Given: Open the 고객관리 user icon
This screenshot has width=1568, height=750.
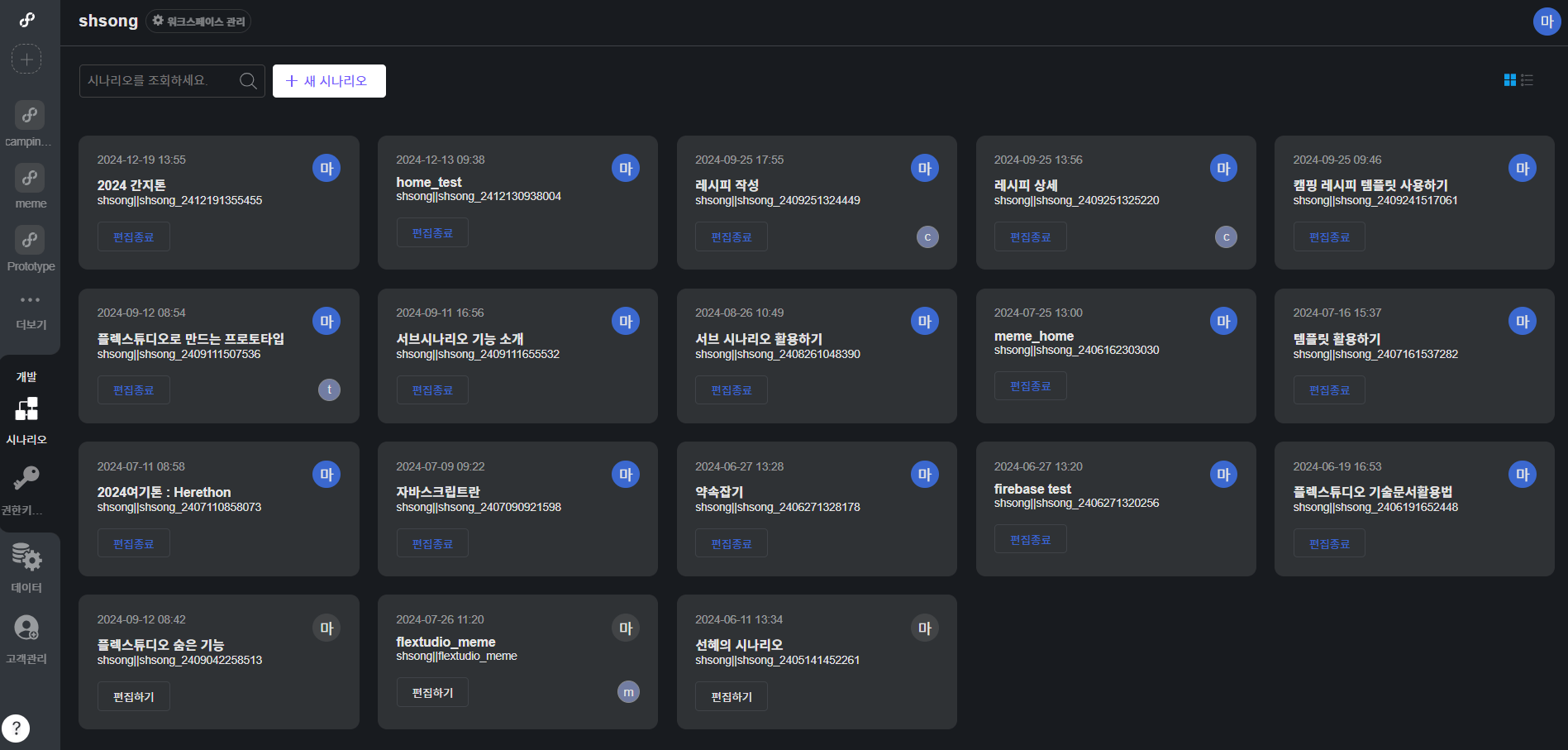Looking at the screenshot, I should click(26, 628).
